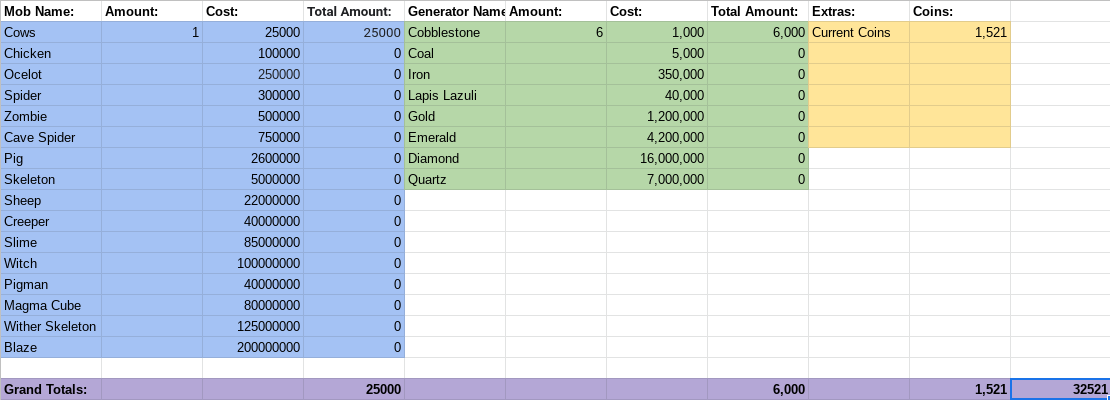Image resolution: width=1110 pixels, height=400 pixels.
Task: Select the Quartz generator name cell
Action: point(455,179)
